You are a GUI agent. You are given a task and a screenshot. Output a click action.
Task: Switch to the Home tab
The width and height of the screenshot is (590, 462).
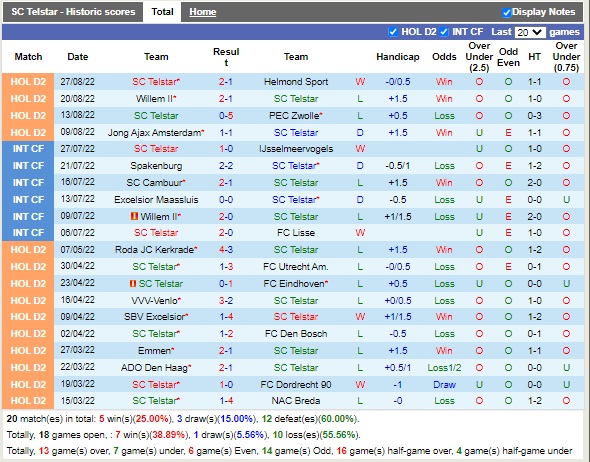coord(202,12)
